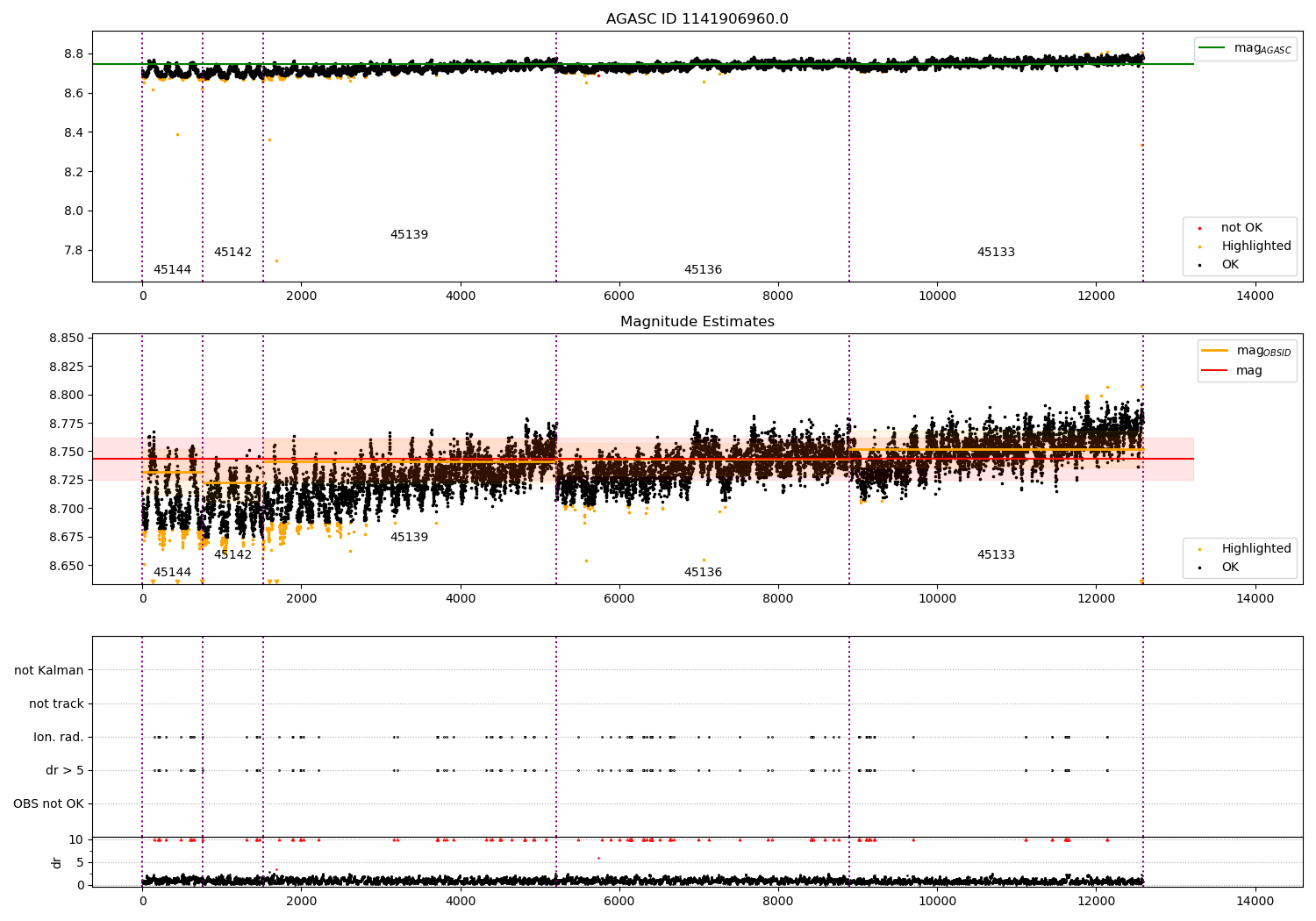Click the orange mag OBSID legend line
This screenshot has width=1316, height=921.
(x=1214, y=350)
